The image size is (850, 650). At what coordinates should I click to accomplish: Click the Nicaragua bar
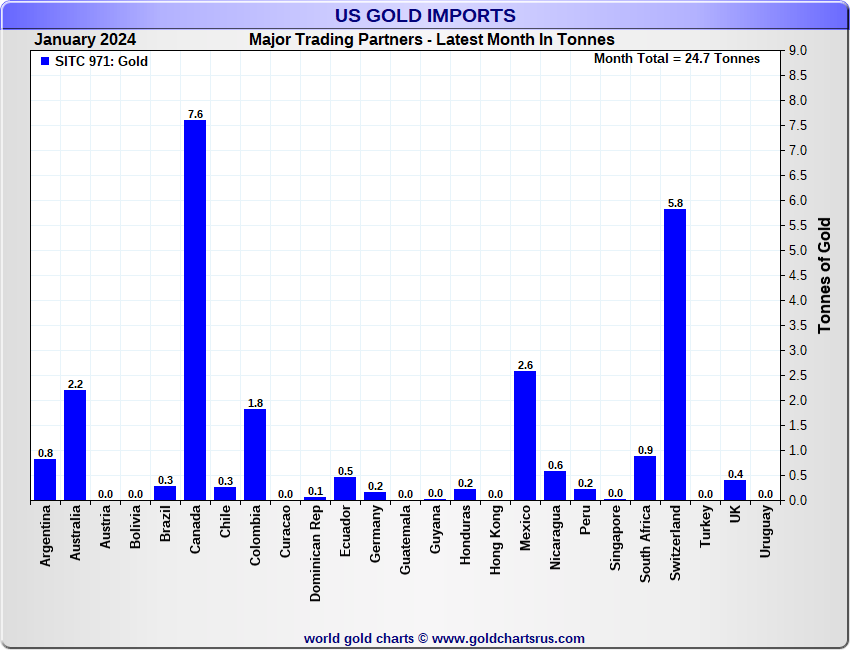[555, 485]
